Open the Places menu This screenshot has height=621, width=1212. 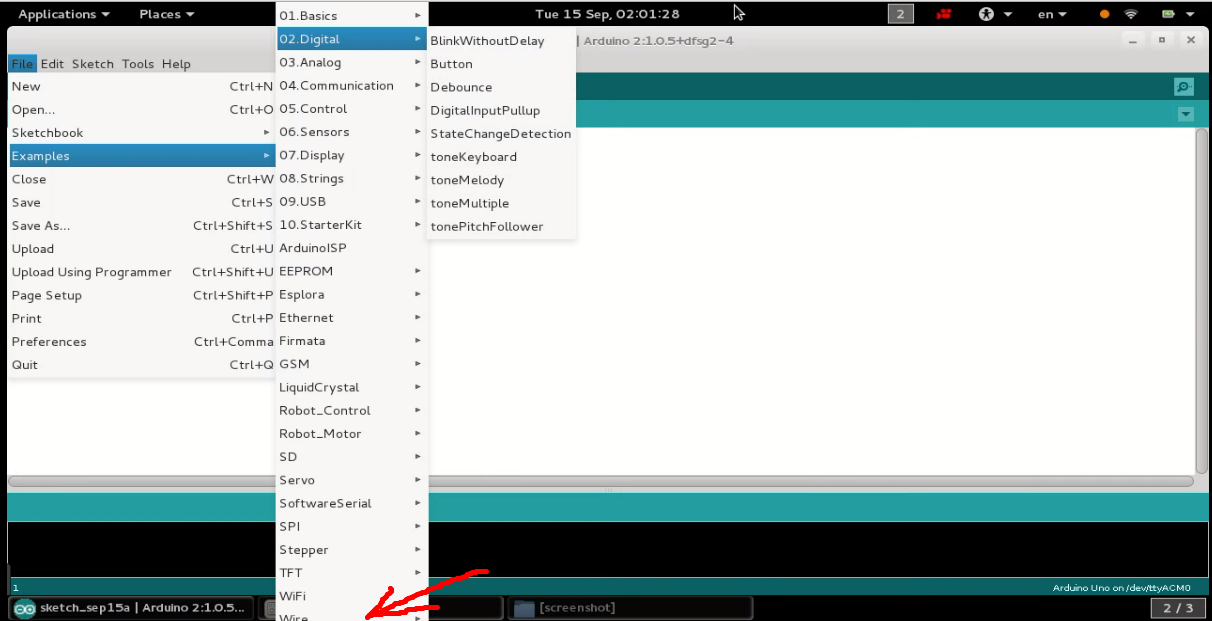[x=166, y=14]
